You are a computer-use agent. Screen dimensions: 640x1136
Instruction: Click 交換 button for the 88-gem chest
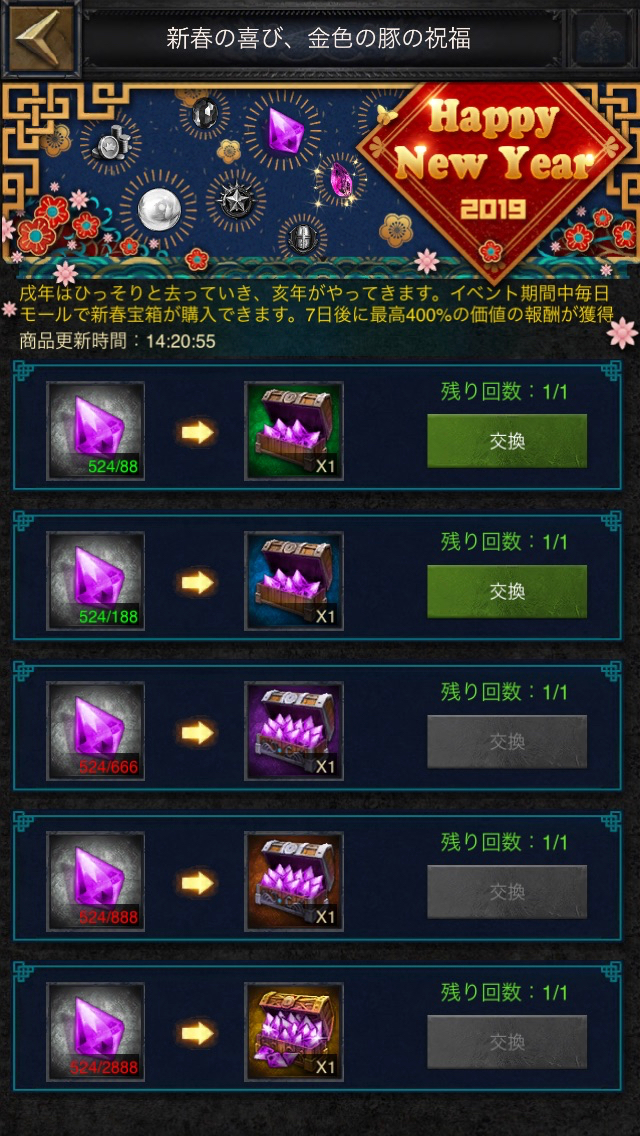pyautogui.click(x=507, y=441)
